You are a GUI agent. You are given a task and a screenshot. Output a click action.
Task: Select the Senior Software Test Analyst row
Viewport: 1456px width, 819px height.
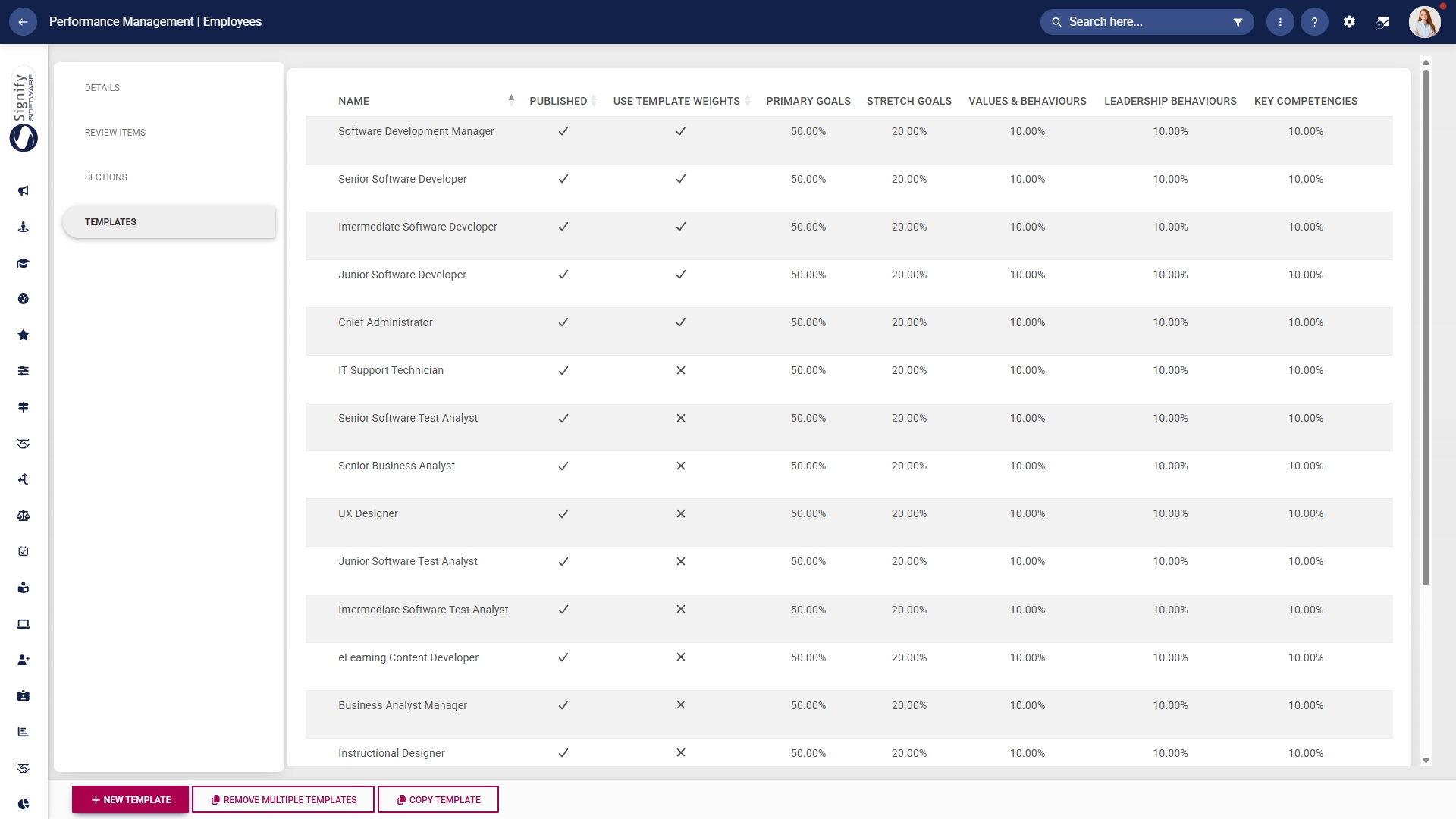click(x=849, y=427)
